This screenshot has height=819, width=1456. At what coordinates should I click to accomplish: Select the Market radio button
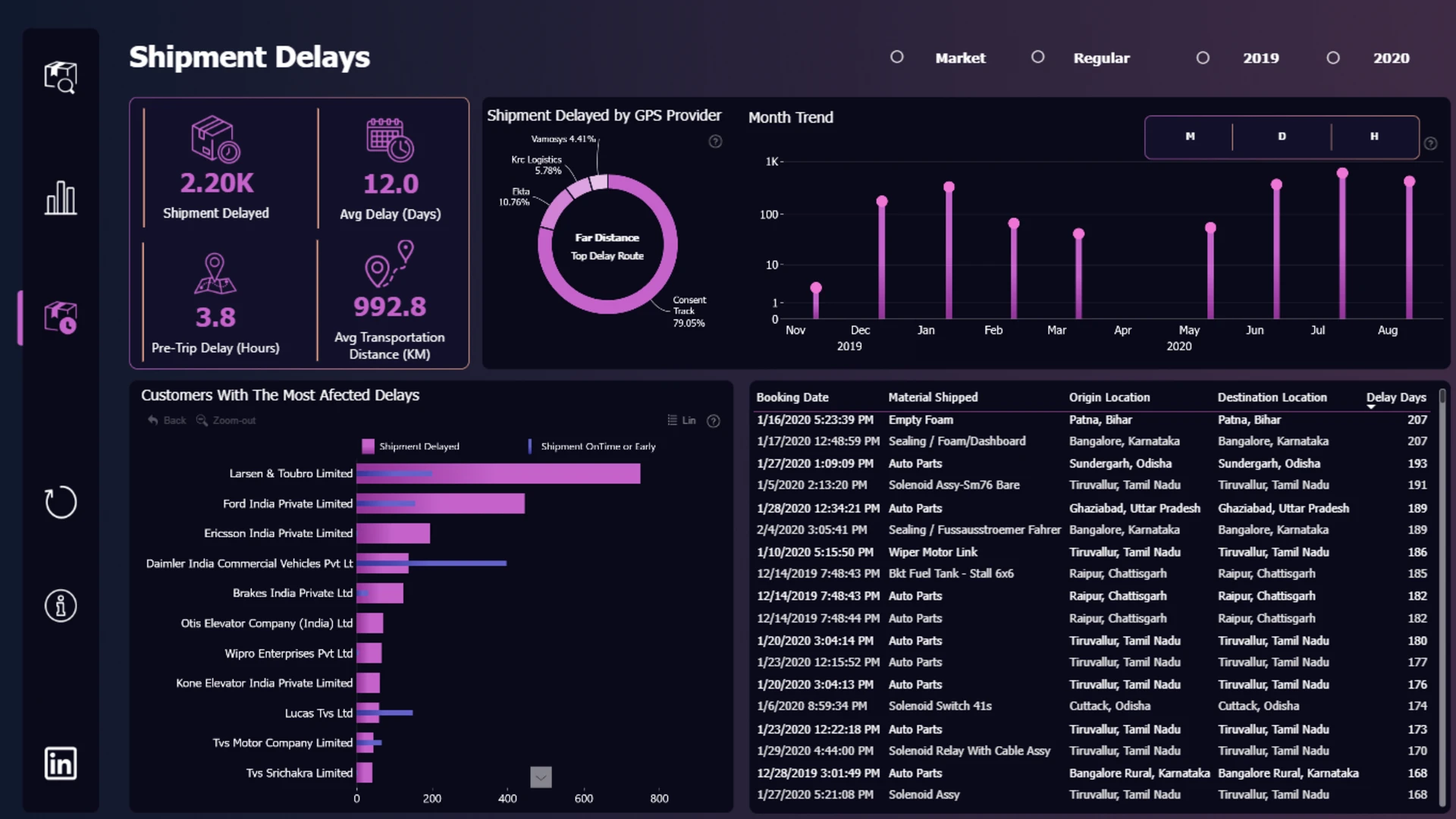pyautogui.click(x=896, y=57)
